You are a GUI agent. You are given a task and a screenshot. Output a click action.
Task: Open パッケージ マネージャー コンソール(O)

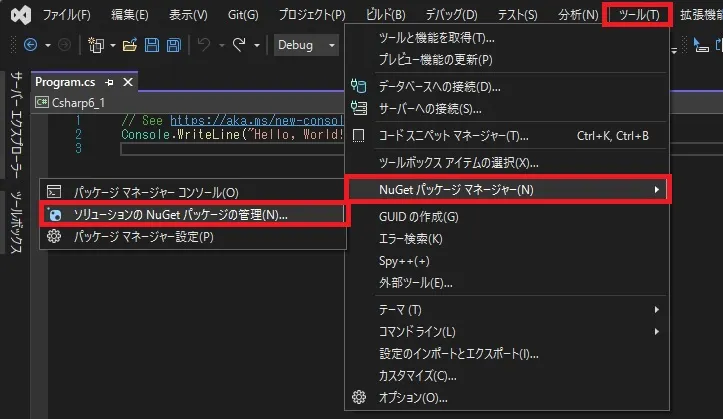pyautogui.click(x=193, y=192)
